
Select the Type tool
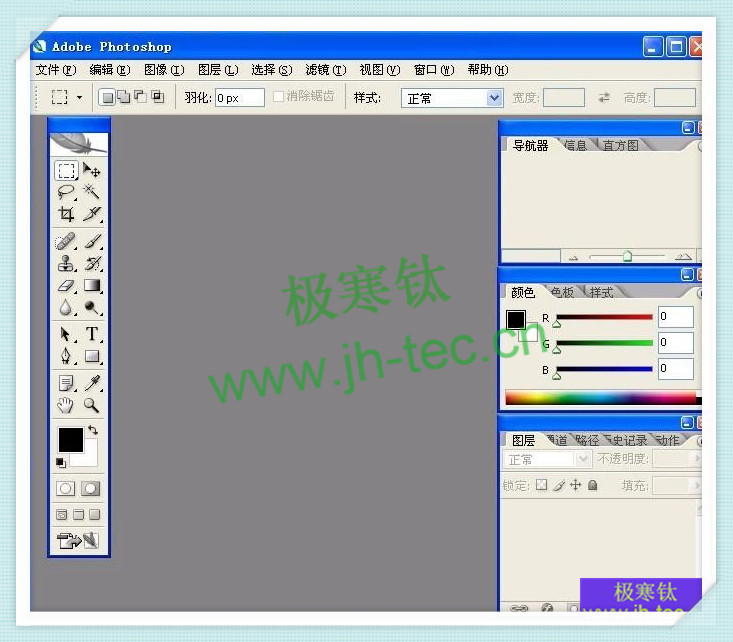92,334
